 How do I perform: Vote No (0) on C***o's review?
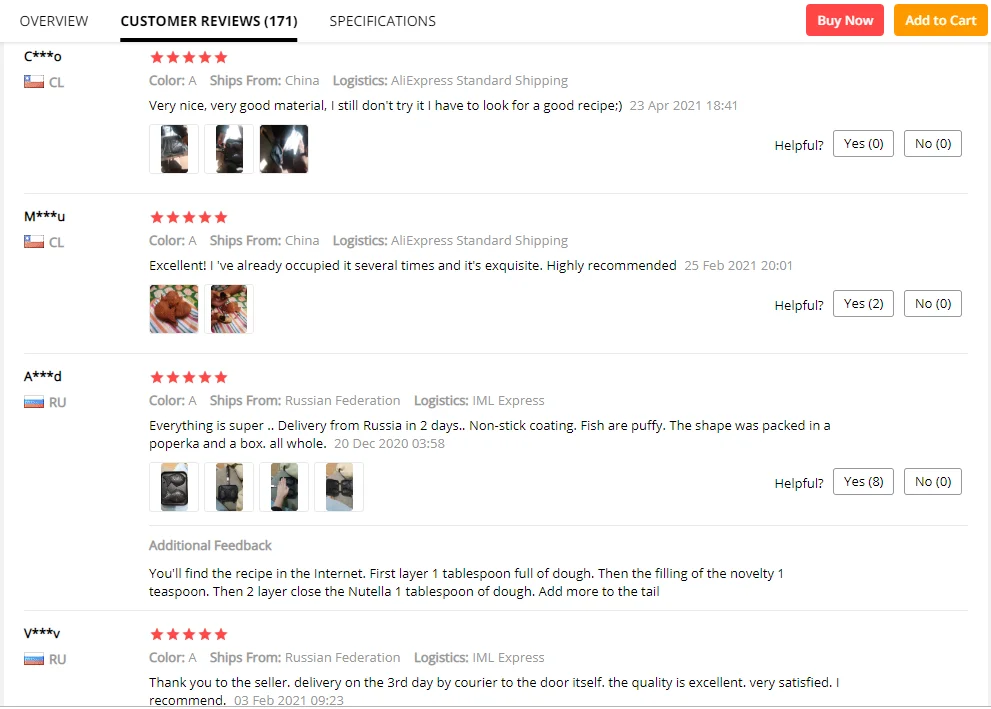932,143
